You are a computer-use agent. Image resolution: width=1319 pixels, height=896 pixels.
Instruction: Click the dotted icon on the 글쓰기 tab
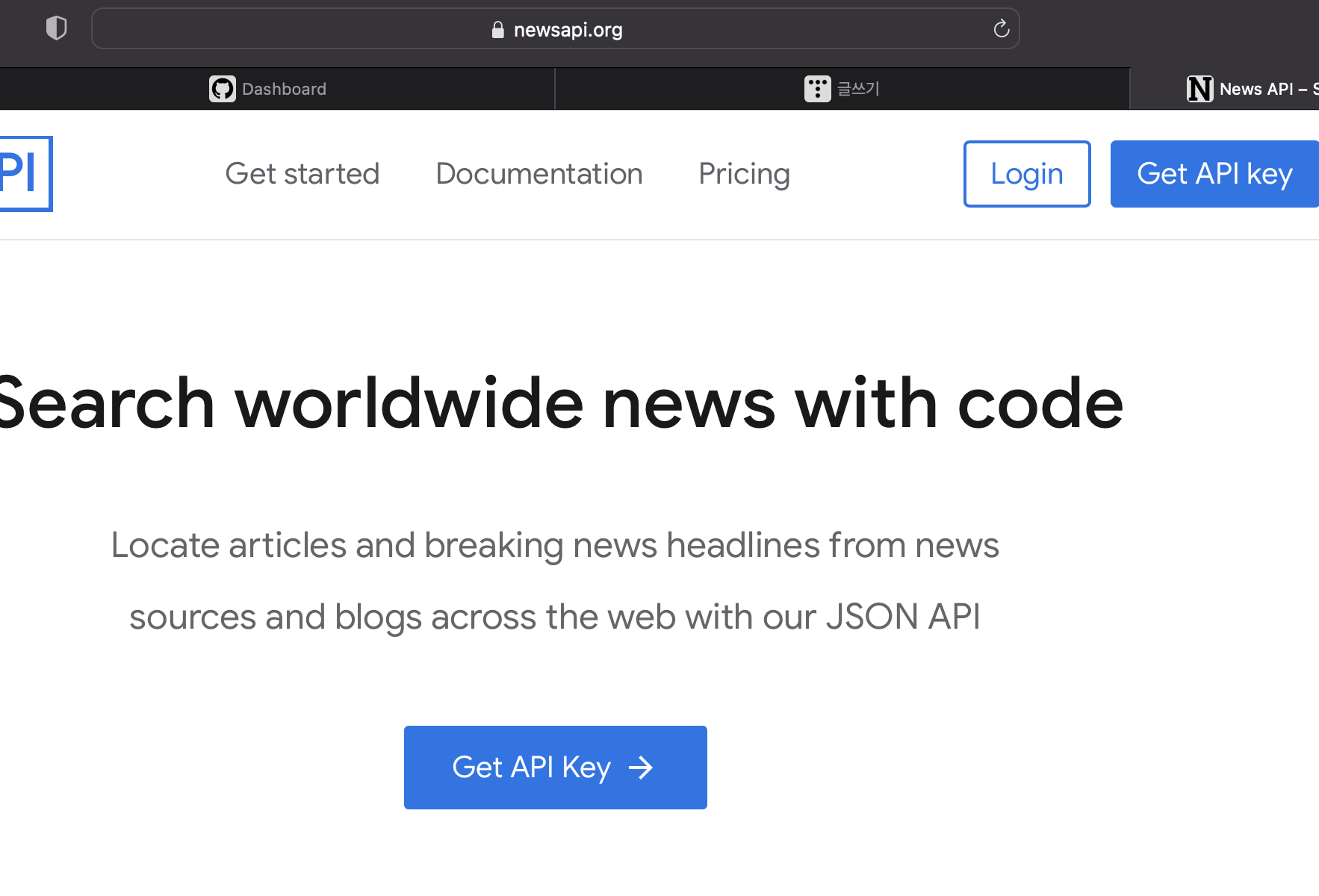coord(818,89)
